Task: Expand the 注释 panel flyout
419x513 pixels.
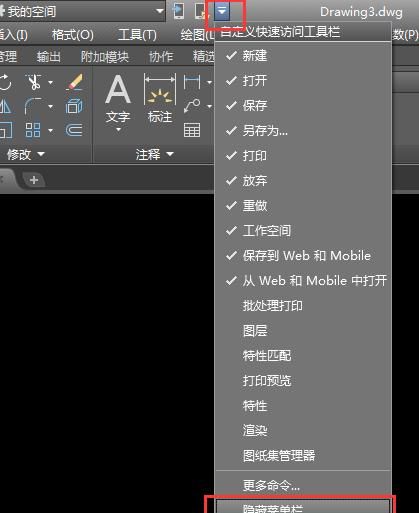Action: click(154, 154)
